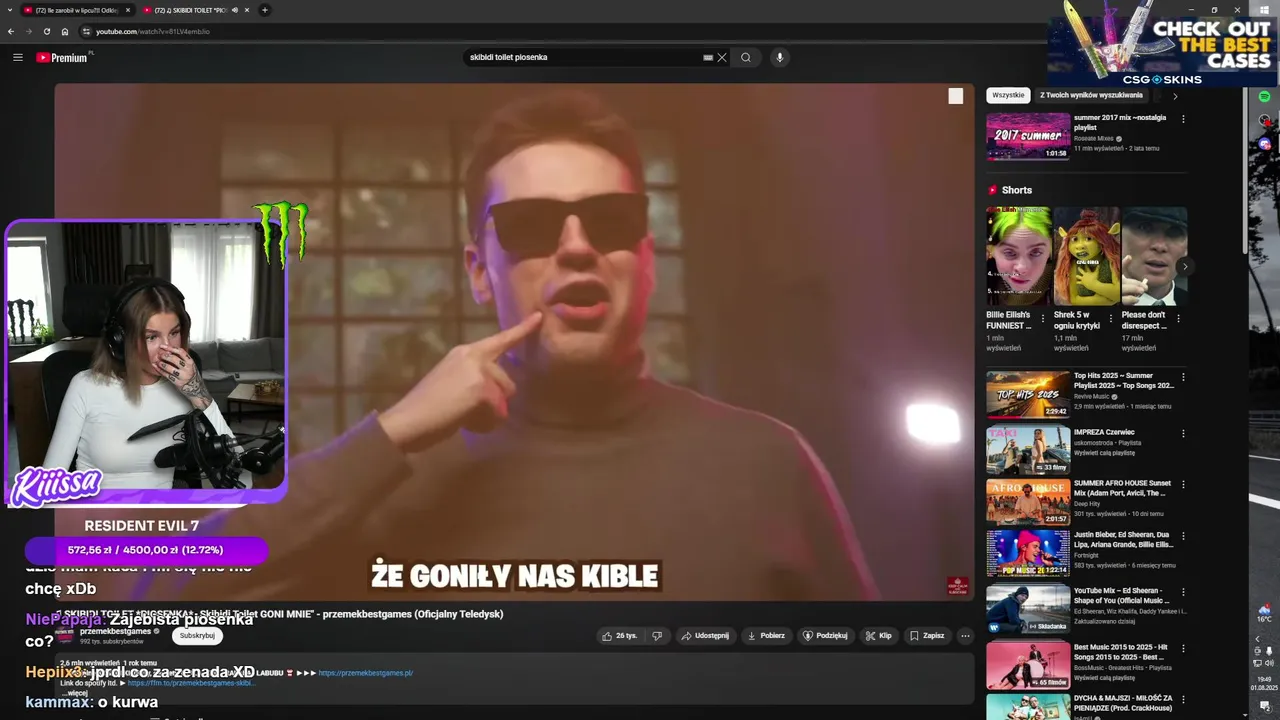The height and width of the screenshot is (720, 1280).
Task: Open options for 'SUMMER AFRO HOUSE' video
Action: coord(1183,485)
